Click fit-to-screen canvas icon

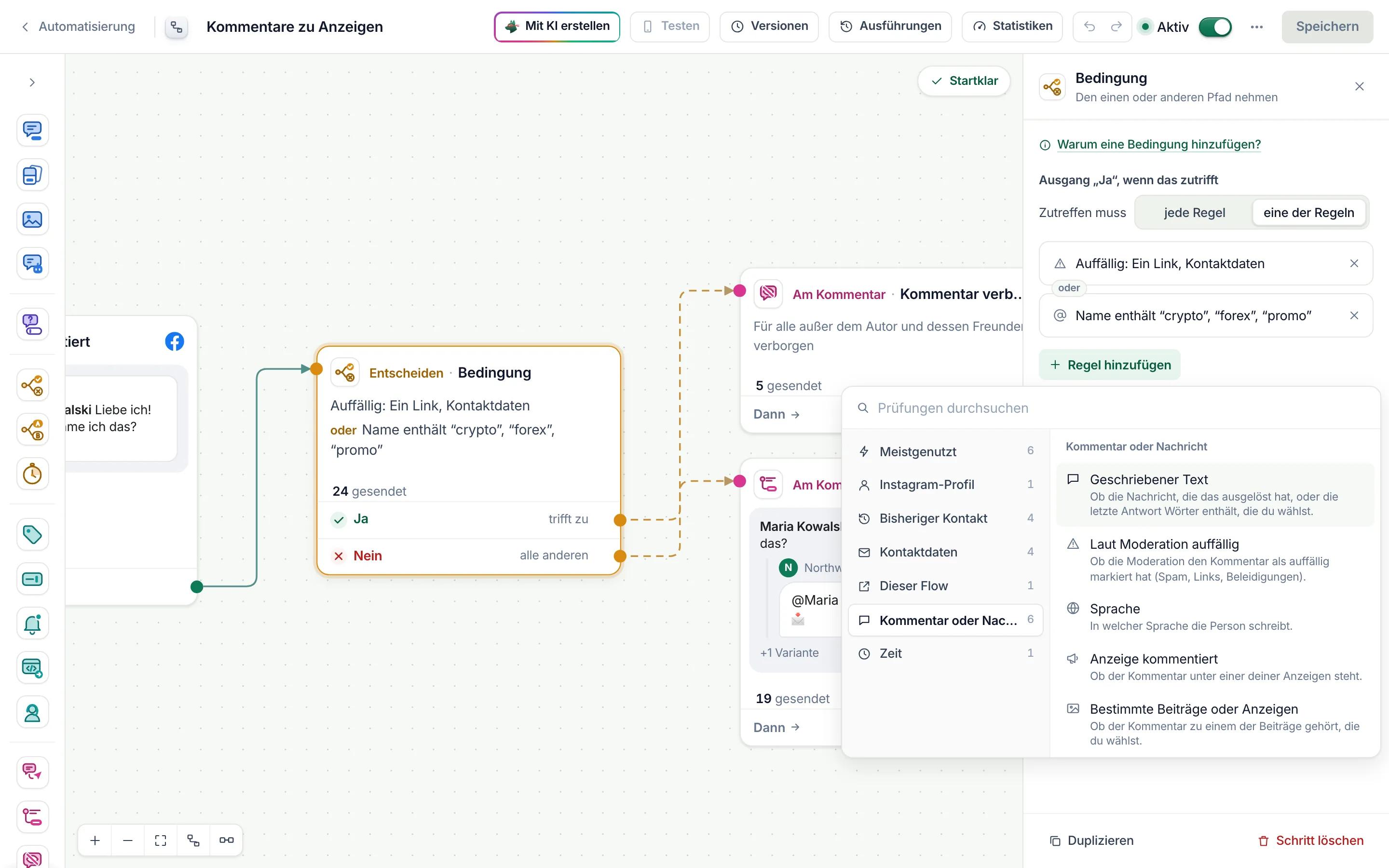pos(161,841)
